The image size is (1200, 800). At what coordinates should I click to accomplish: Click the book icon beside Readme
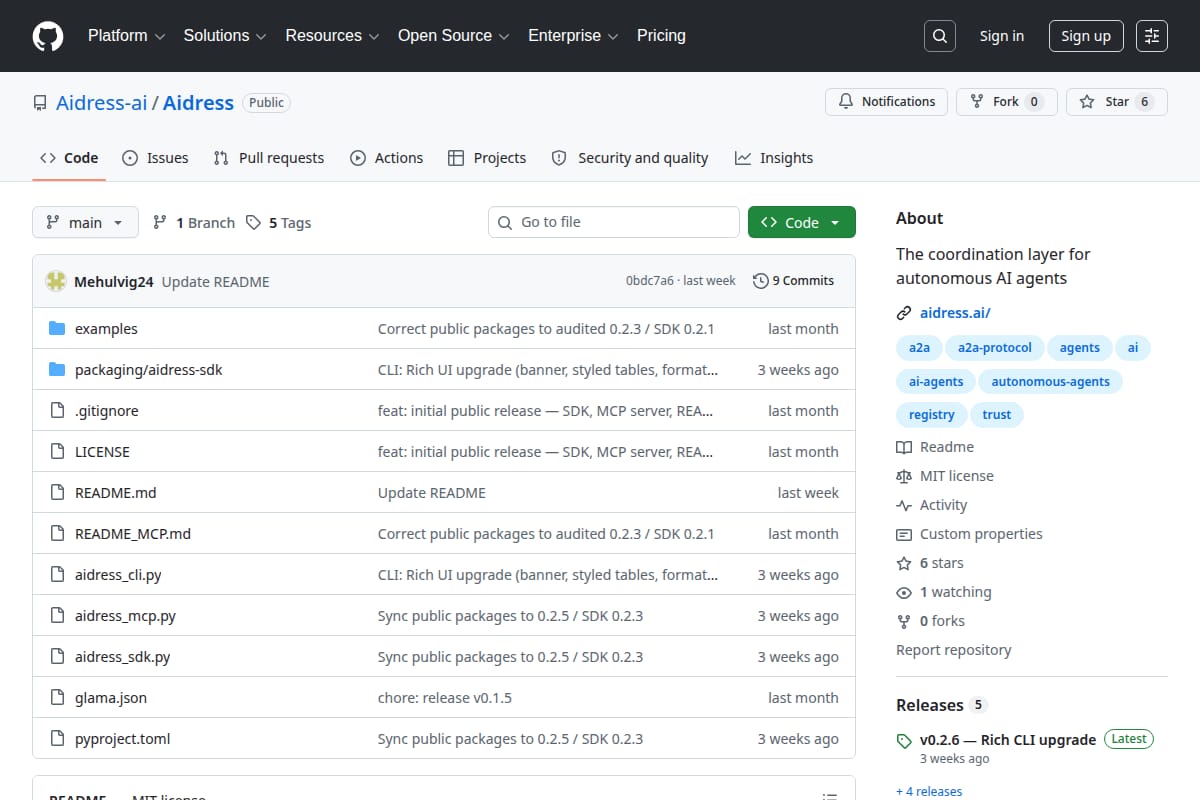(904, 447)
